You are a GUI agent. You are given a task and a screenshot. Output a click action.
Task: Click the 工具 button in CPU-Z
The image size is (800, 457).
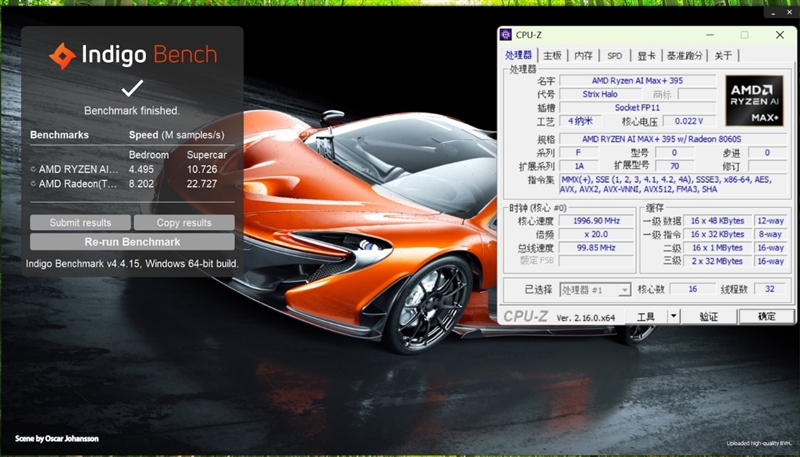pos(645,317)
